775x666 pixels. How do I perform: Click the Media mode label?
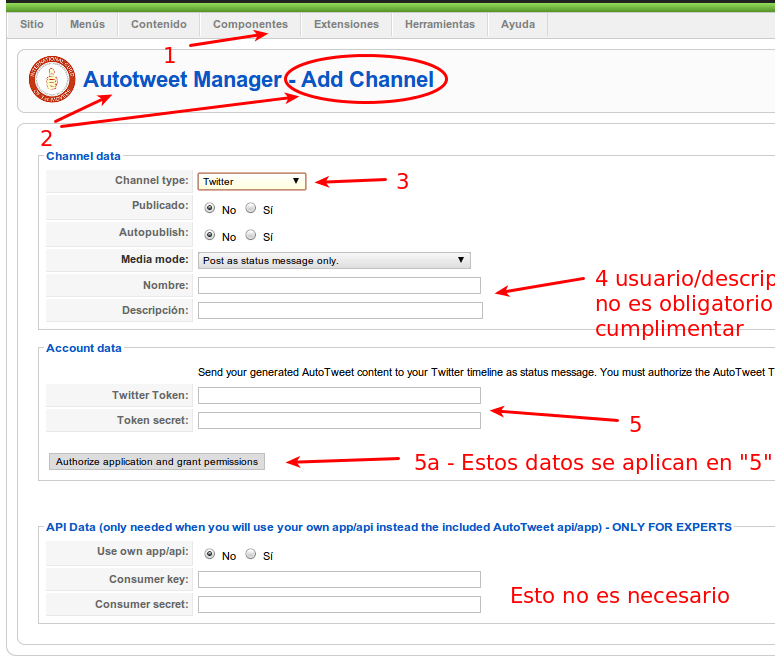155,259
